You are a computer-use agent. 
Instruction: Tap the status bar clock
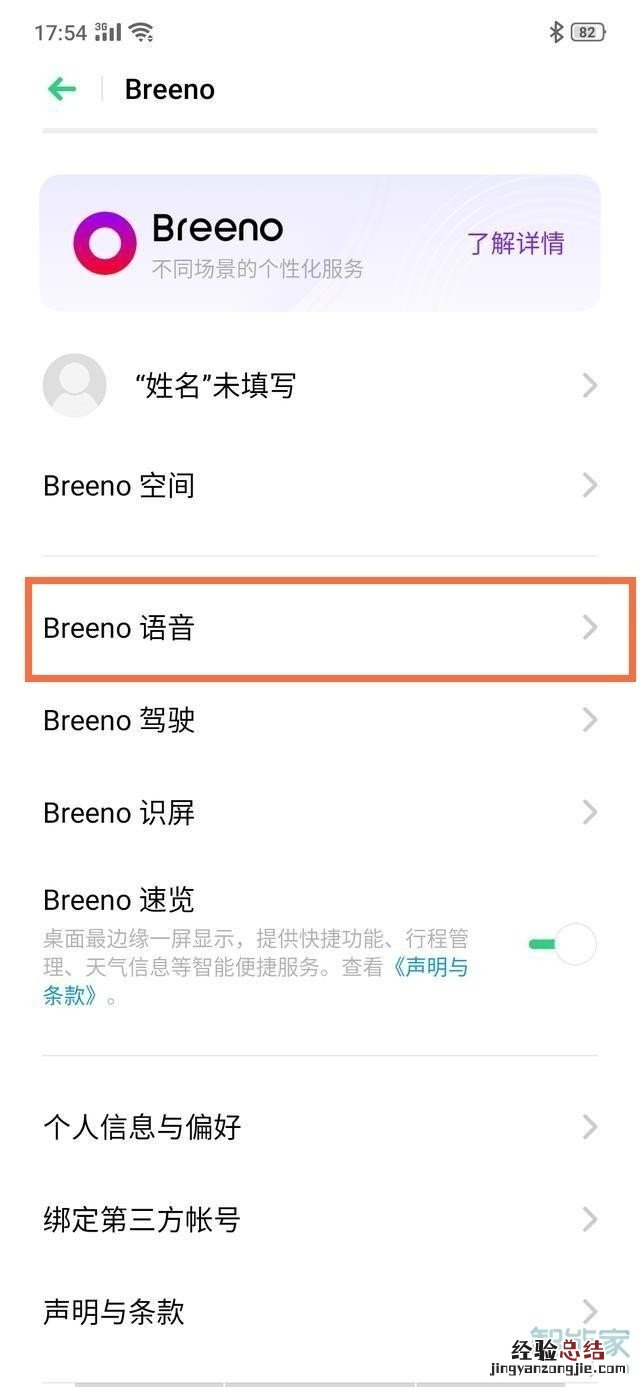pos(61,32)
